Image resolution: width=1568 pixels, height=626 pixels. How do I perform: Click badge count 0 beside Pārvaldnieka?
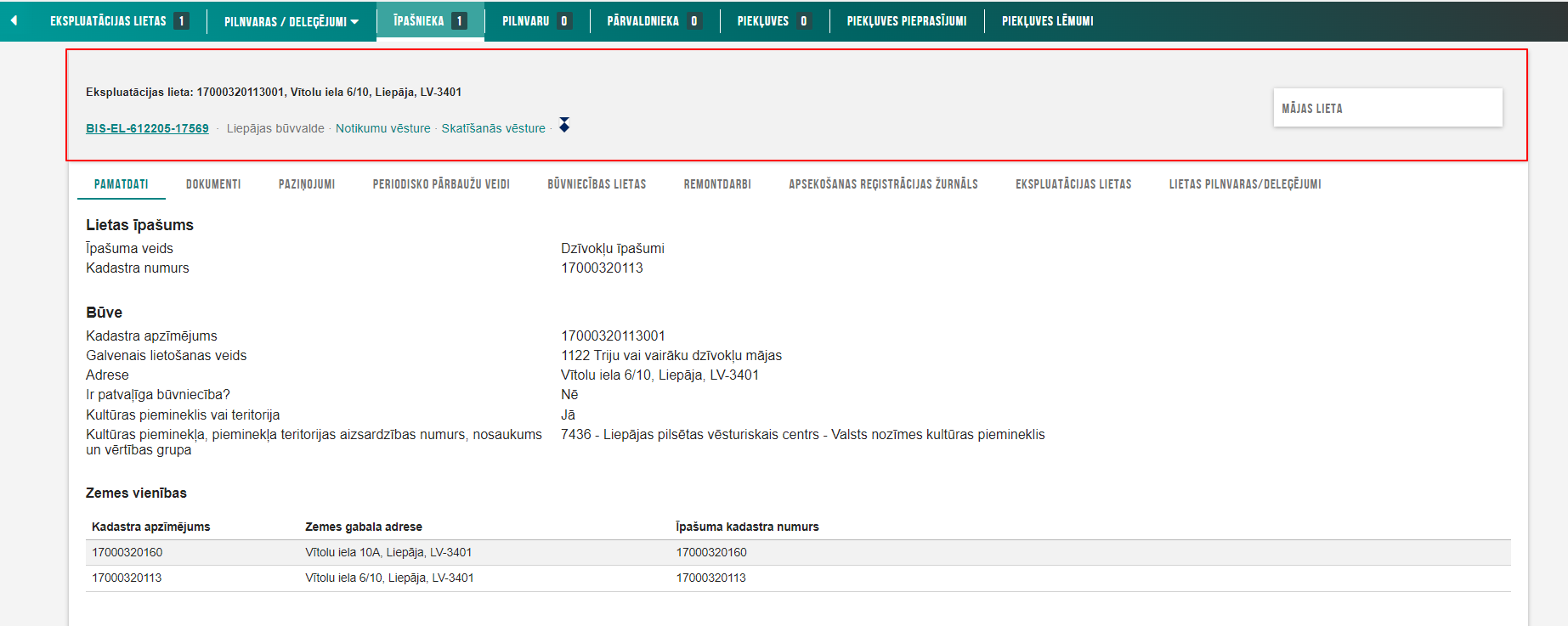pyautogui.click(x=694, y=20)
